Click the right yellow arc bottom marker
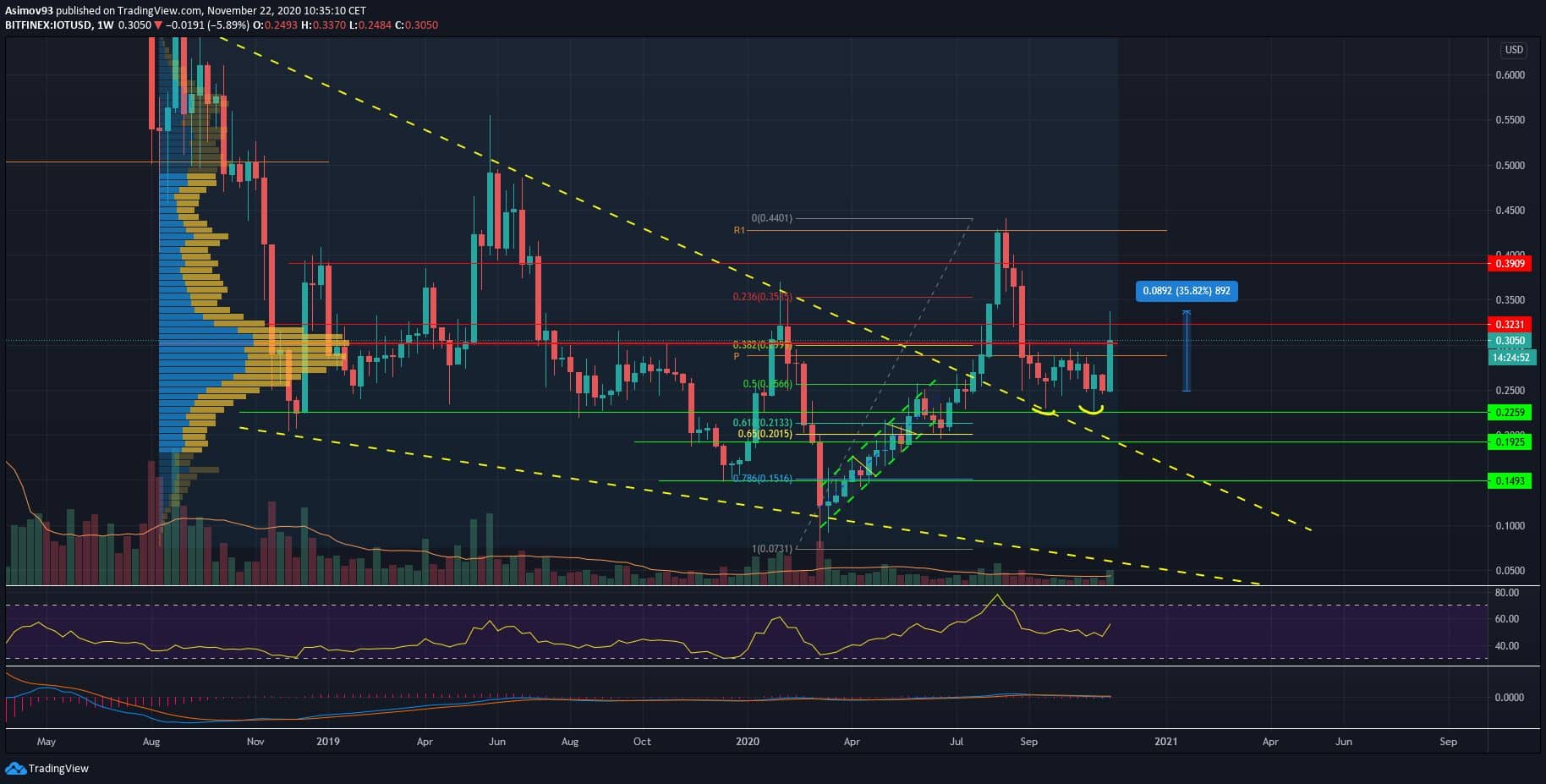Screen dimensions: 1546x784 [x=1091, y=411]
